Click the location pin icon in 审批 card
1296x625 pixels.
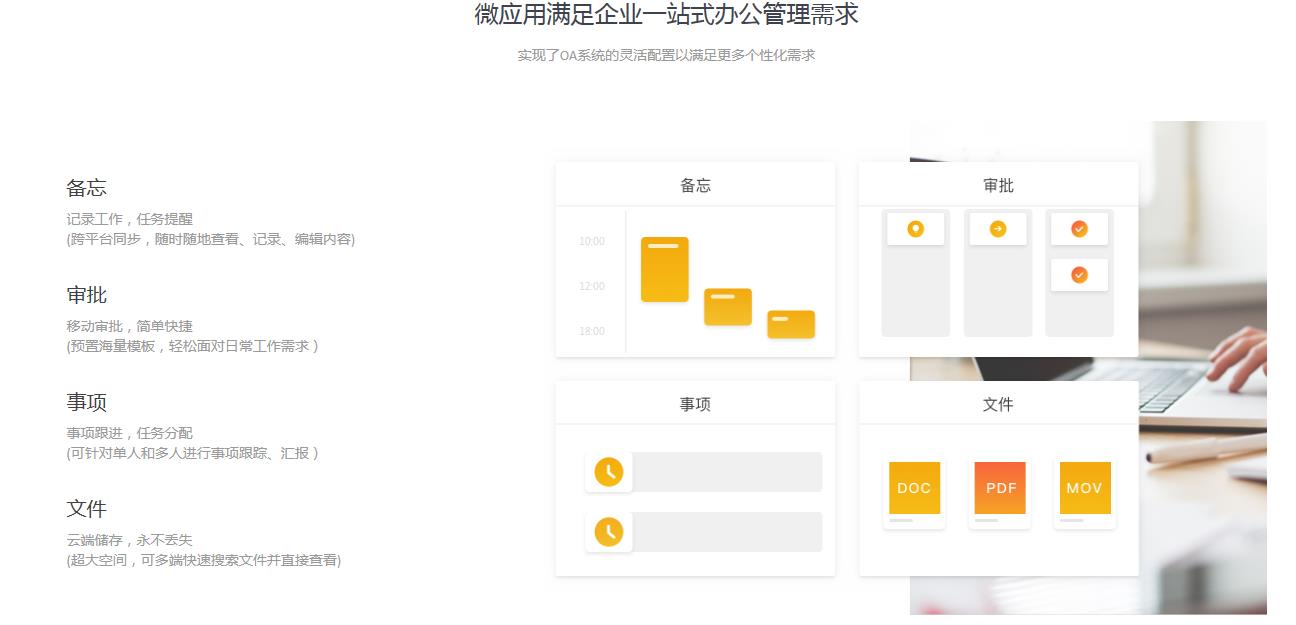click(x=915, y=227)
